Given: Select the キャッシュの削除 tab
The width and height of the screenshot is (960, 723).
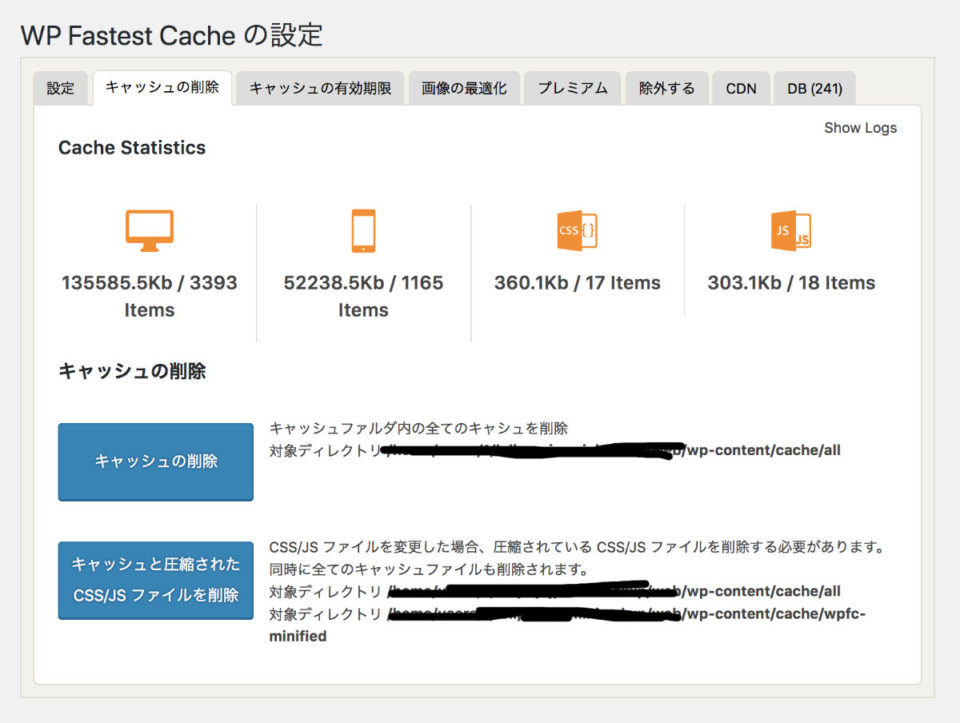Looking at the screenshot, I should 162,88.
